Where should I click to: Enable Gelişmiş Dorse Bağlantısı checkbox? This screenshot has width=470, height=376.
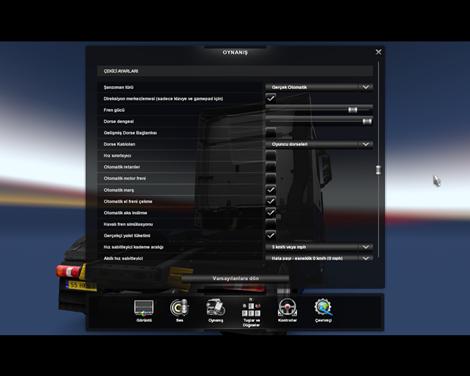(x=271, y=132)
